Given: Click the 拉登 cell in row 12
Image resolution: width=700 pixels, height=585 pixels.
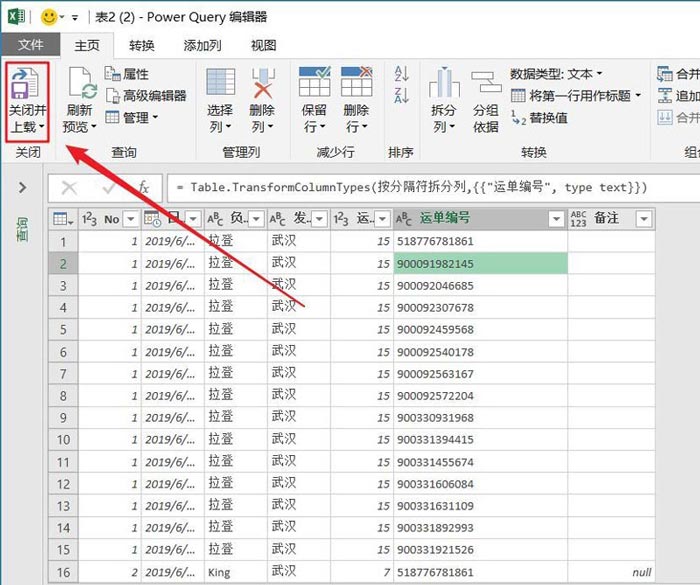Looking at the screenshot, I should 236,484.
